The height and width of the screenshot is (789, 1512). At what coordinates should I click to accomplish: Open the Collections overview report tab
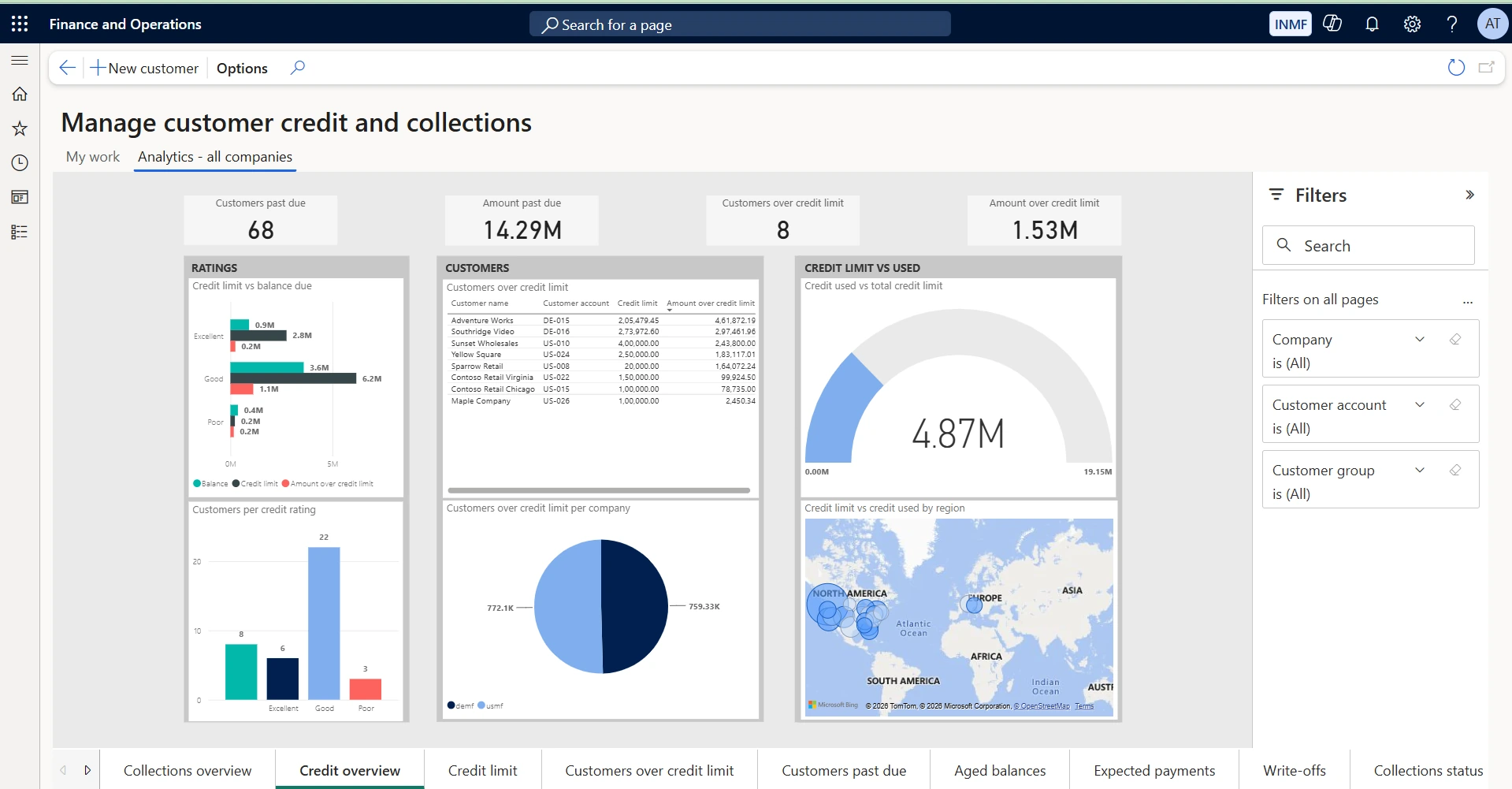click(188, 770)
